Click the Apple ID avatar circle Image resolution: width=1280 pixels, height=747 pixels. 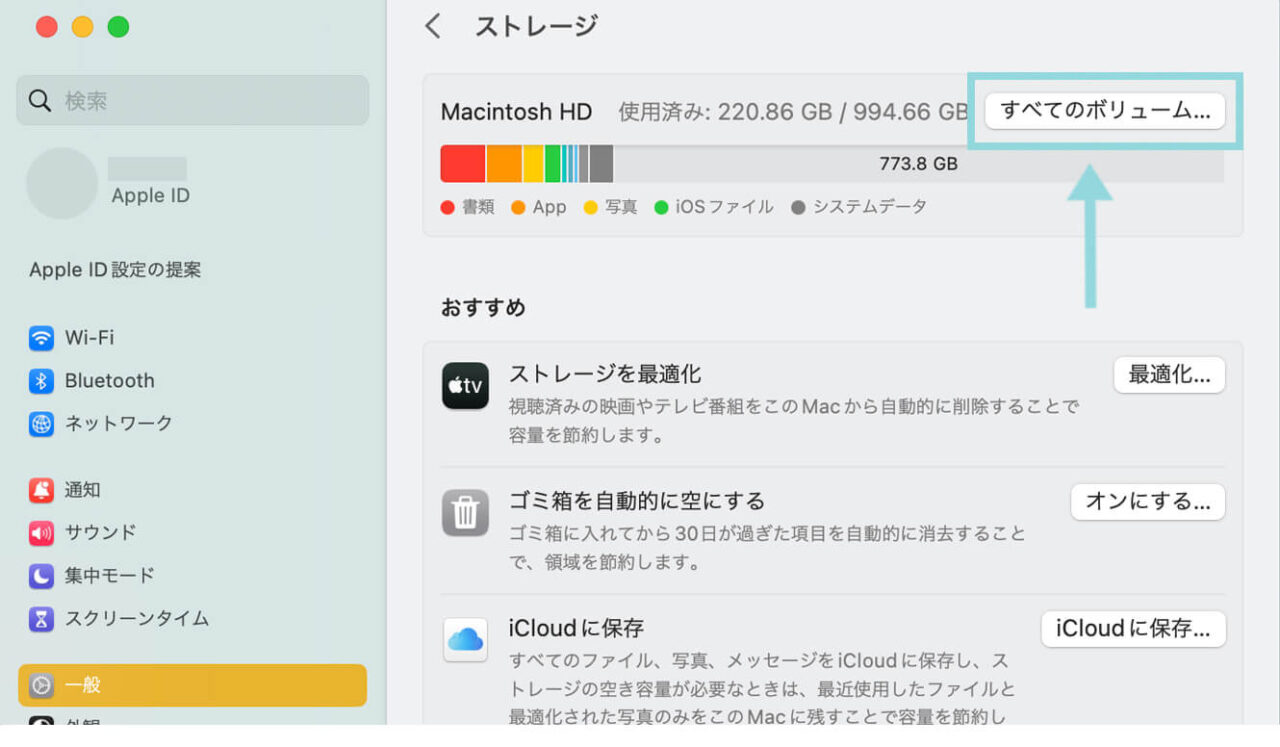point(62,183)
